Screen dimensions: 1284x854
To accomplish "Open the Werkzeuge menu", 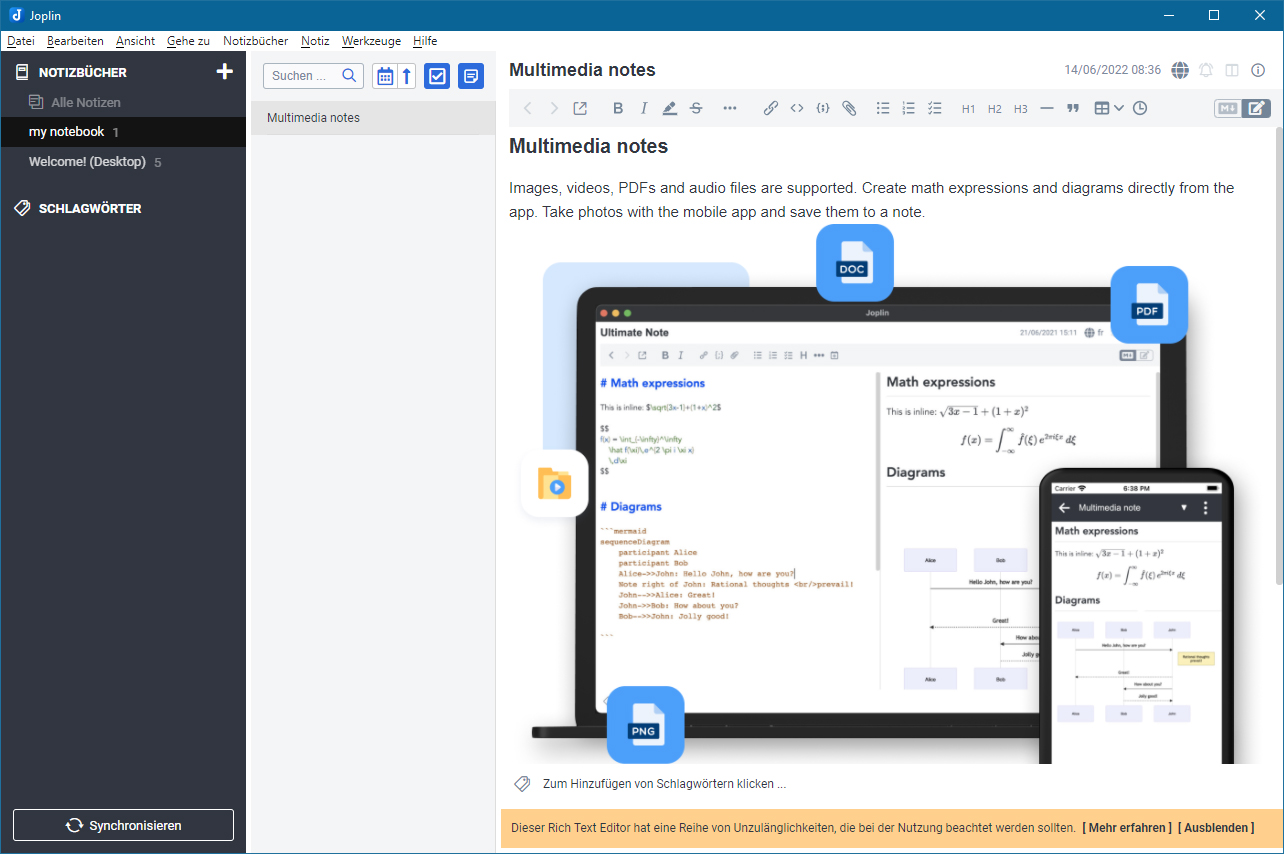I will pyautogui.click(x=371, y=41).
